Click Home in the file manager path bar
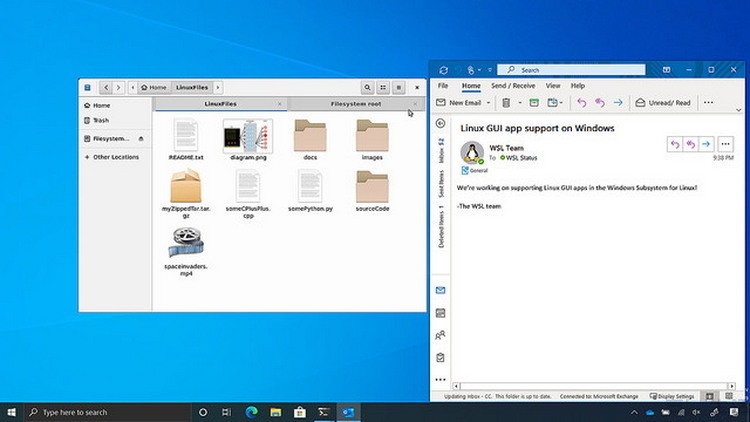Screen dimensions: 750x422 [x=154, y=88]
